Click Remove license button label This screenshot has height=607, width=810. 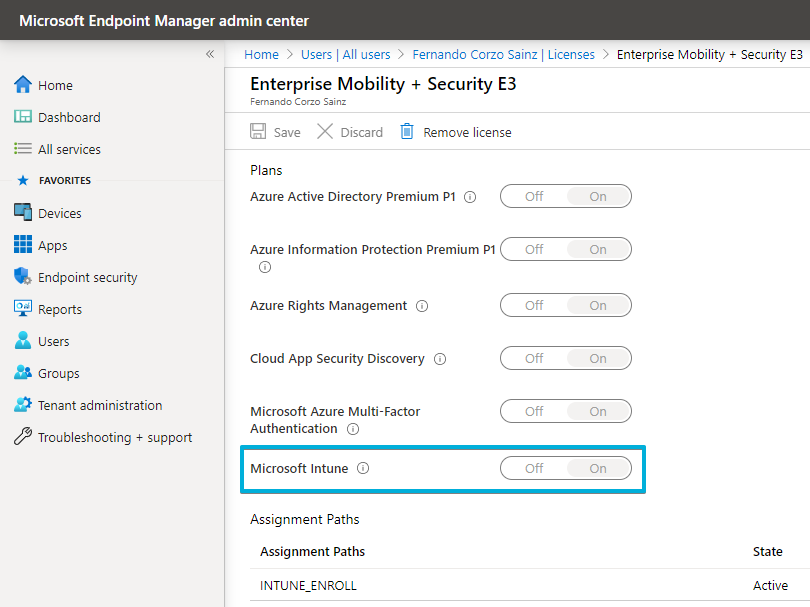click(468, 132)
